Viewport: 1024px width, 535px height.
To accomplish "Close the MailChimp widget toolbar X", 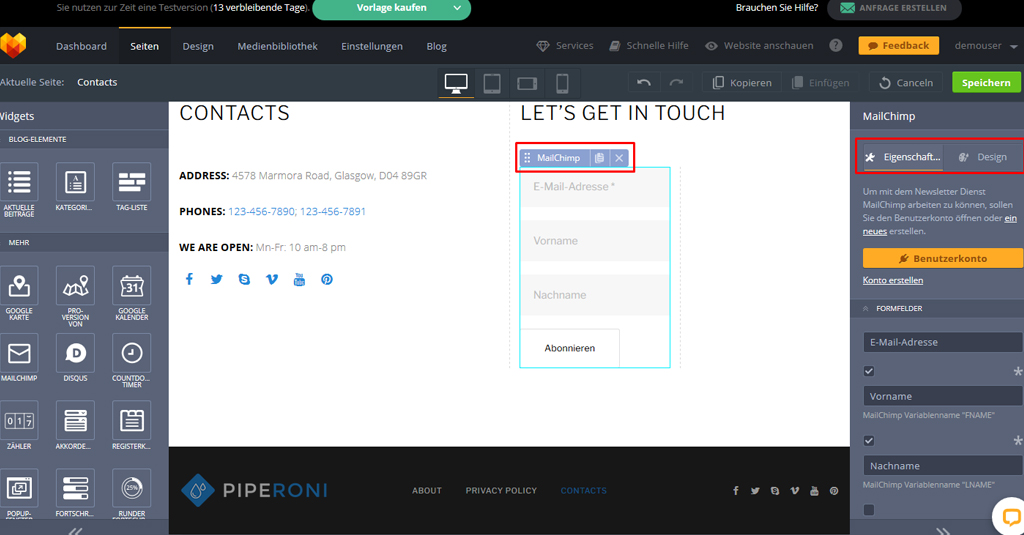I will (x=619, y=158).
